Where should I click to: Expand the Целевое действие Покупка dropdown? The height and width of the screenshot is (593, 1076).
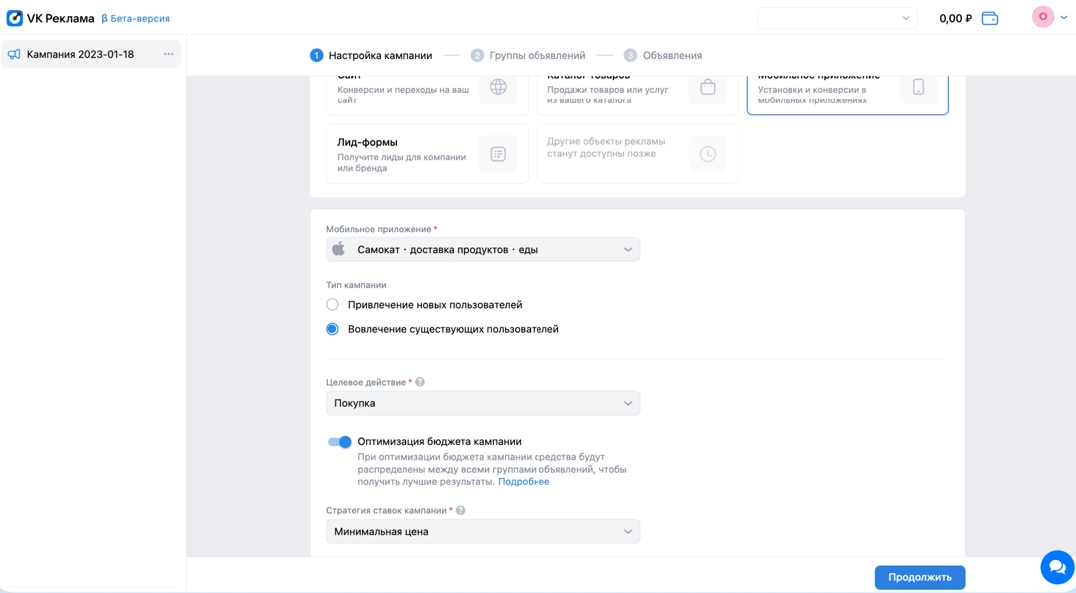coord(483,403)
